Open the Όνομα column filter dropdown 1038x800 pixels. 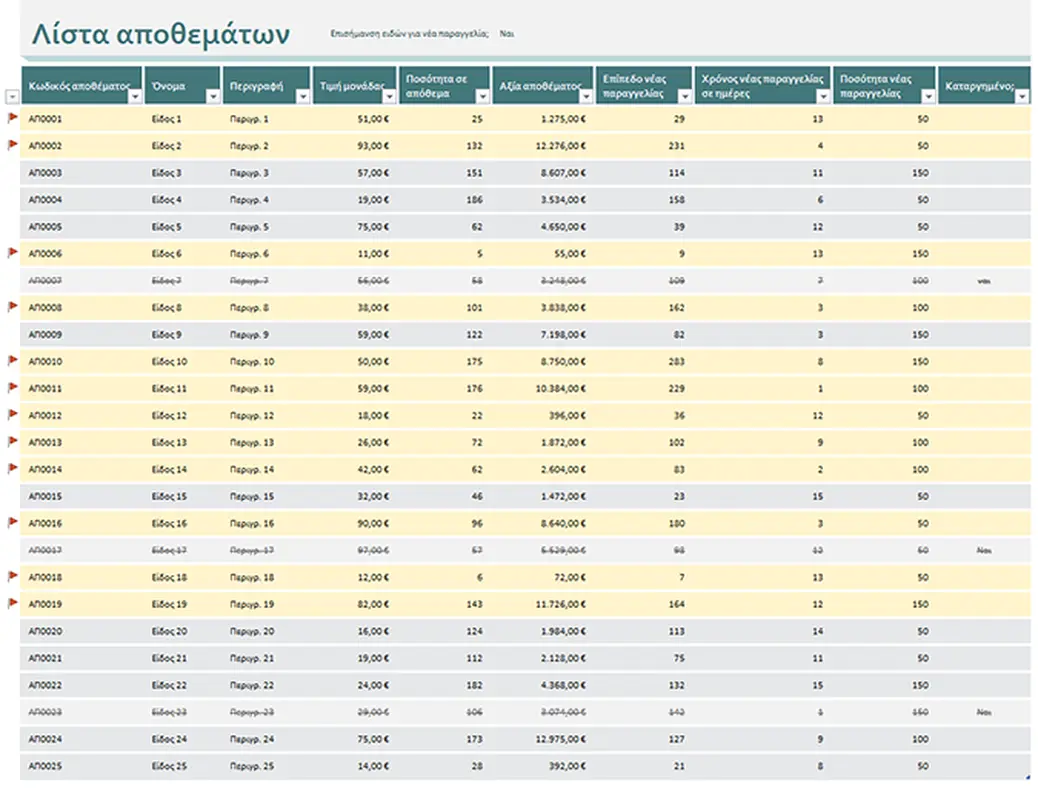tap(212, 96)
